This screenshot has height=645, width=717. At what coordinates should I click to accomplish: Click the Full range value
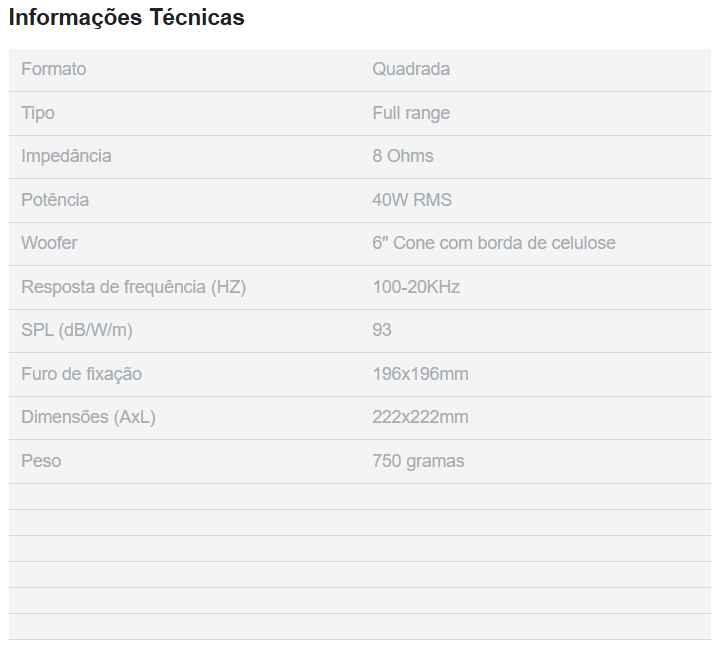coord(411,113)
